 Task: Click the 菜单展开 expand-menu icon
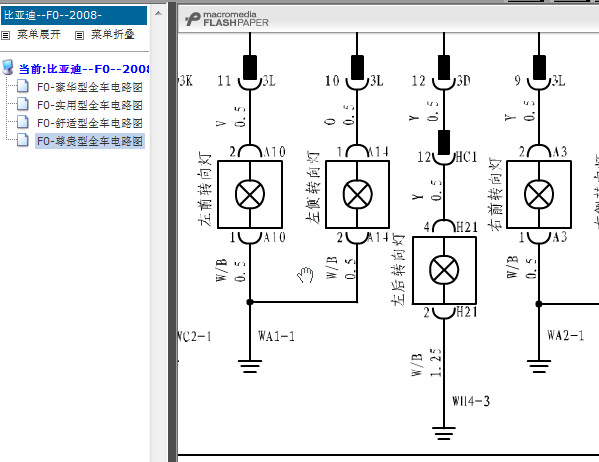pyautogui.click(x=5, y=36)
